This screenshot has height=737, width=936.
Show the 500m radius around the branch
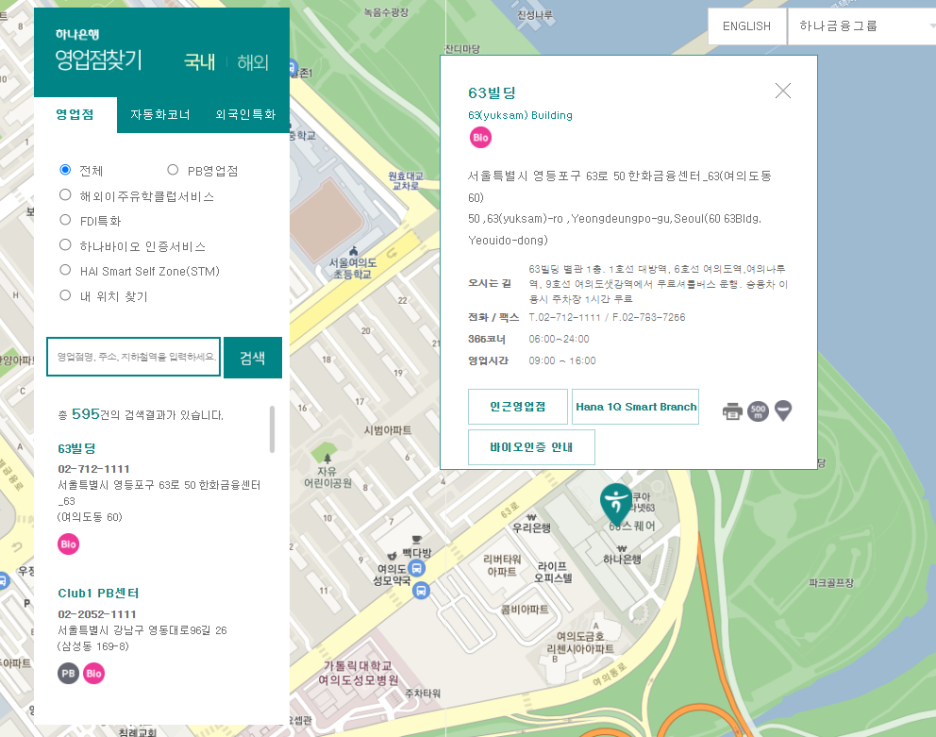758,411
